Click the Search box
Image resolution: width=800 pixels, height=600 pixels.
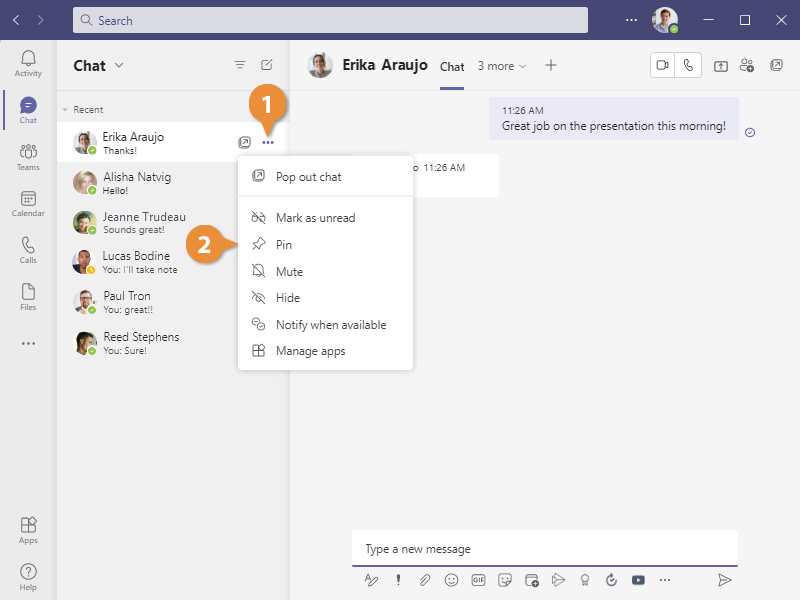tap(330, 20)
